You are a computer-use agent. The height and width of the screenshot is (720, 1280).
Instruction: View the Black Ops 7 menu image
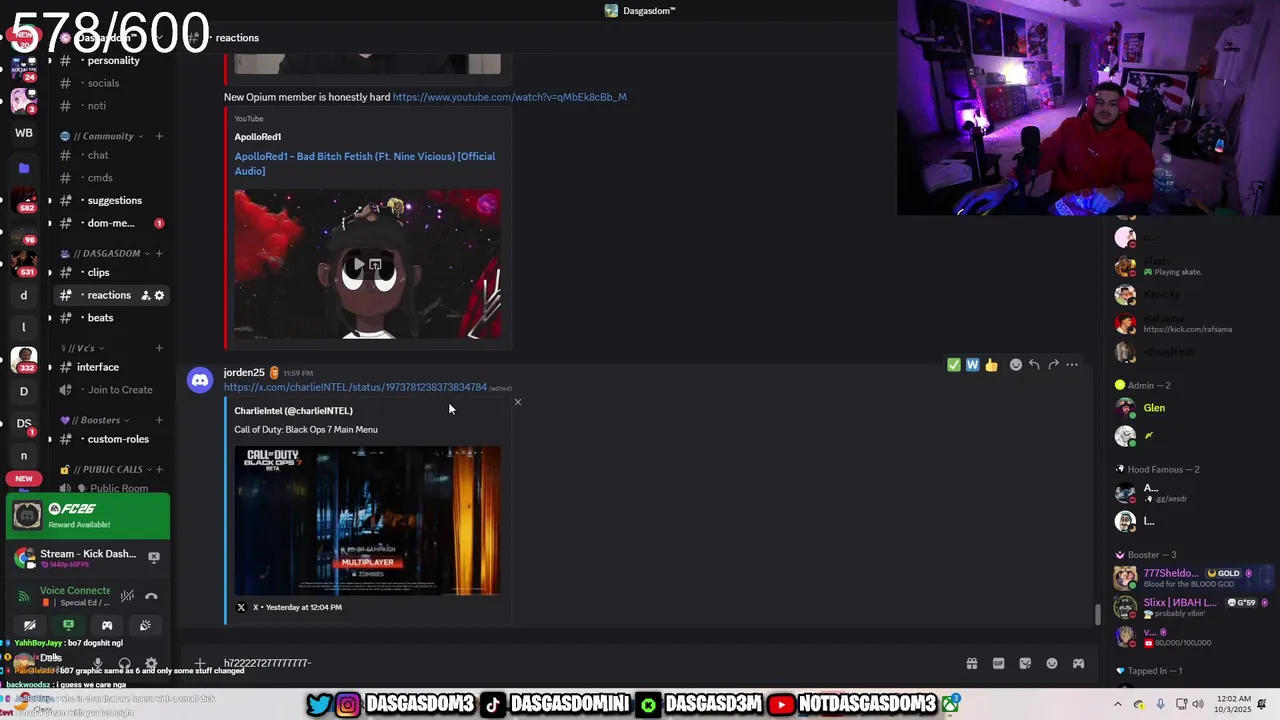pos(367,520)
